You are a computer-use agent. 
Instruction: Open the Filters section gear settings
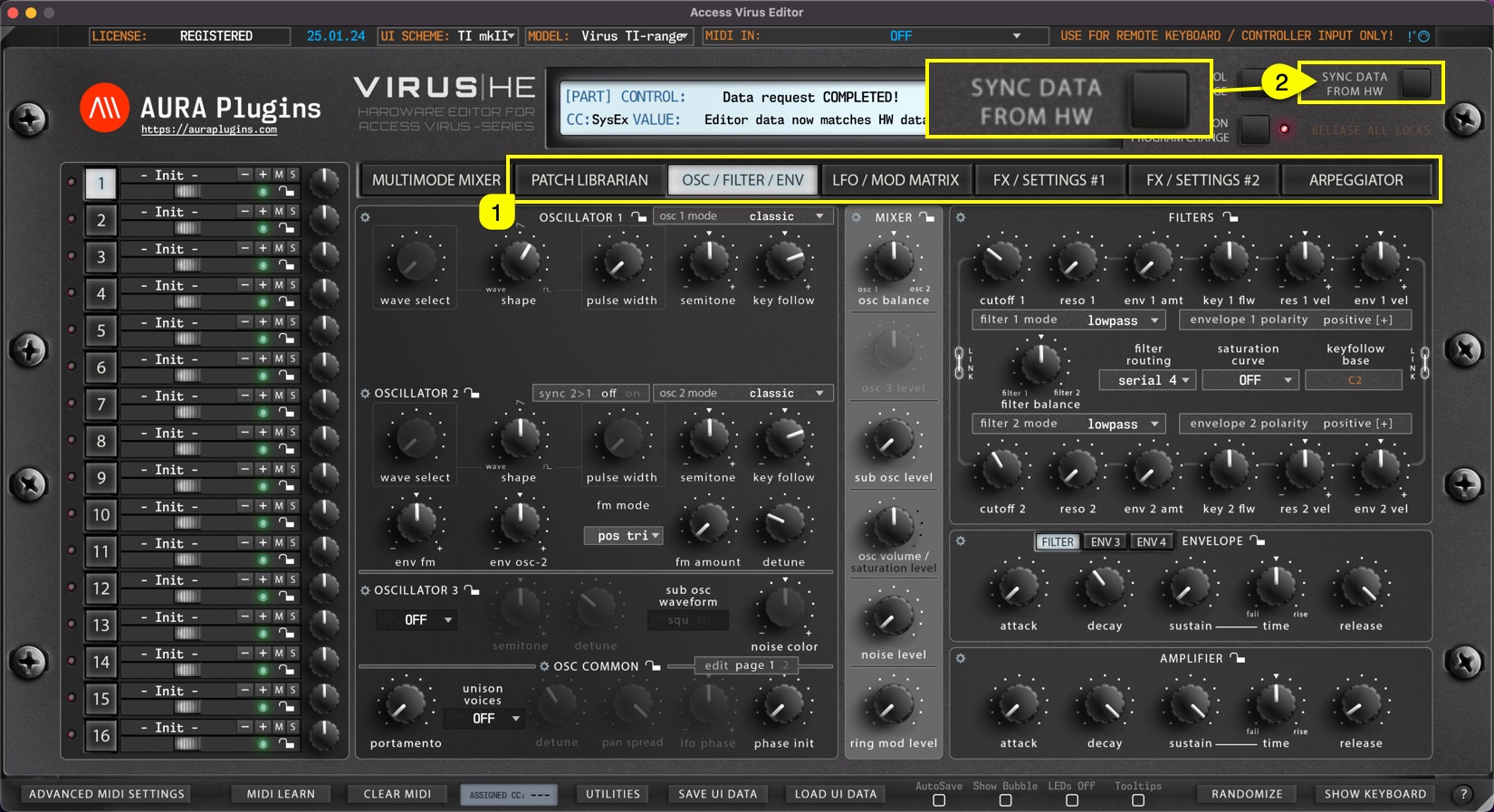[961, 217]
